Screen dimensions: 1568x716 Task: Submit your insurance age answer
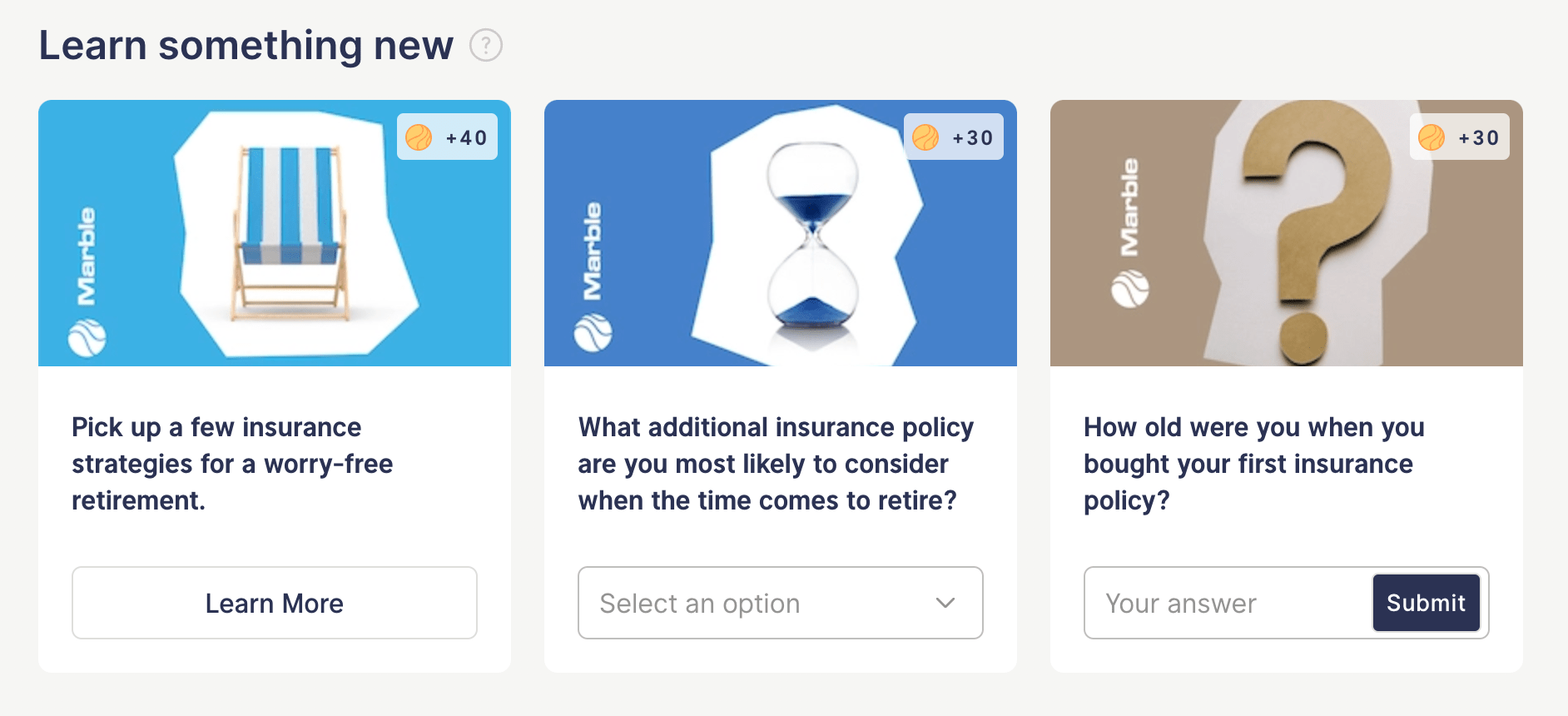coord(1426,603)
